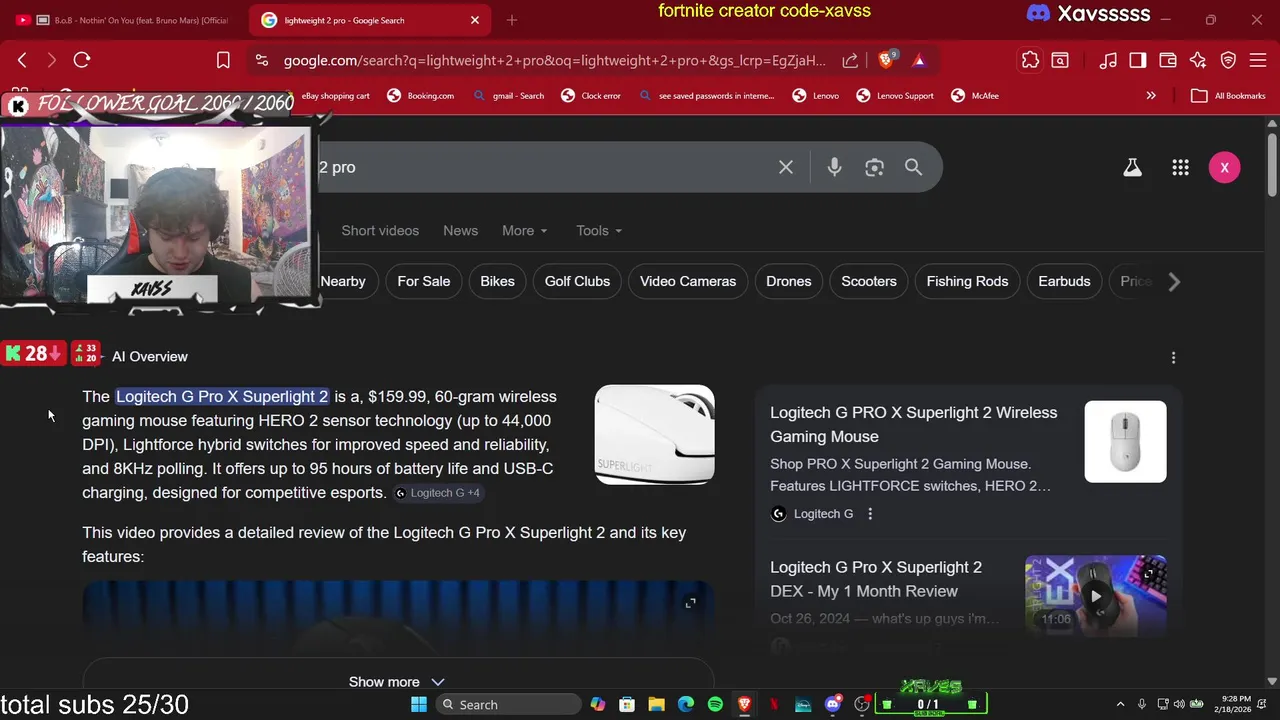
Task: Open three-dot menu beside Logitech G source
Action: tap(870, 514)
